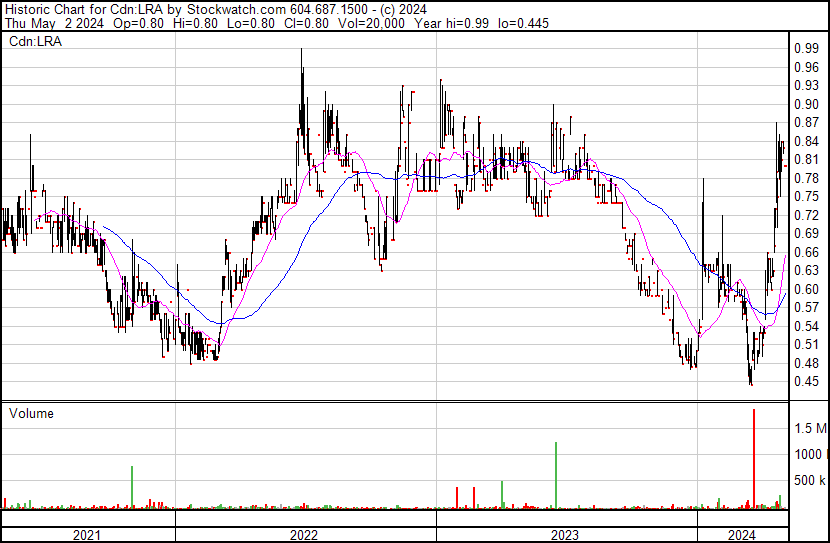Click the Vol=20,000 header value
The width and height of the screenshot is (830, 543).
368,23
